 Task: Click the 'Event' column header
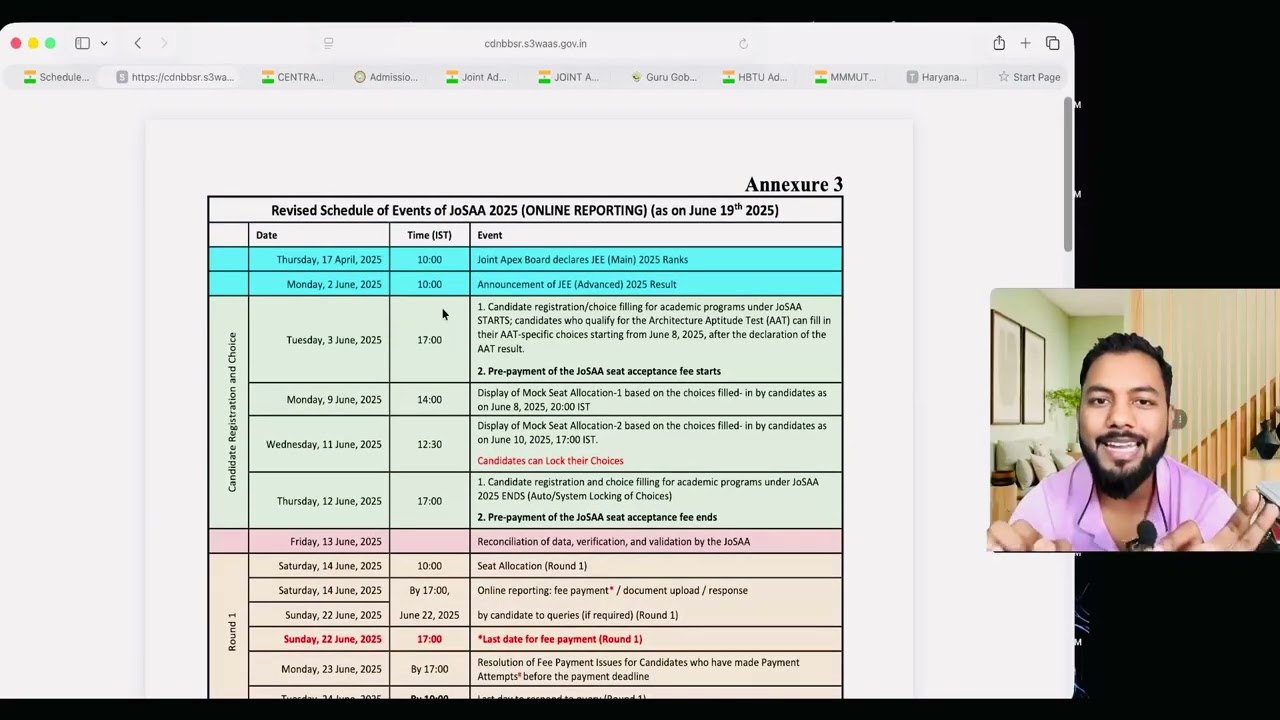(490, 235)
